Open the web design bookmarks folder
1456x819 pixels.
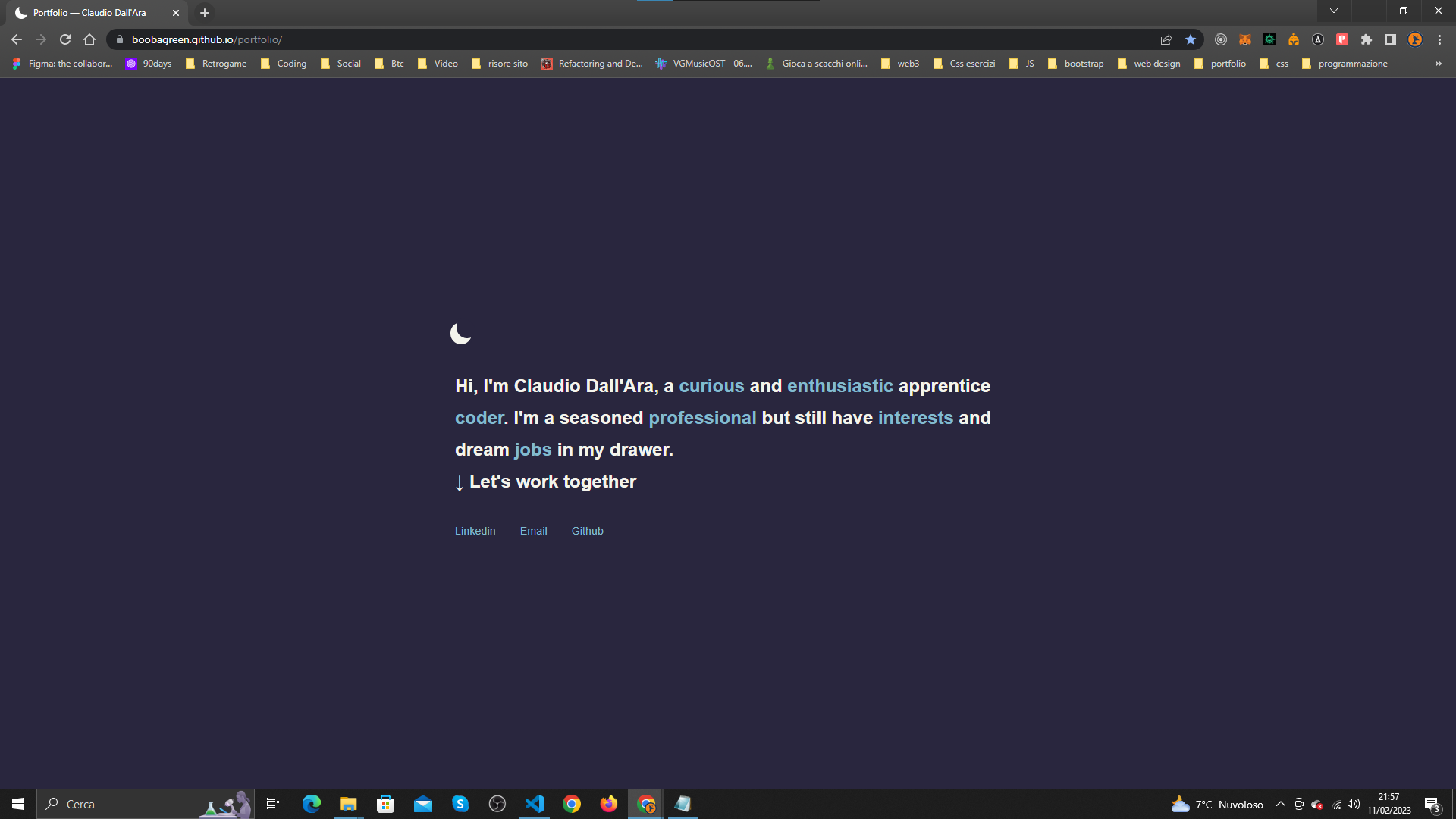pos(1149,64)
